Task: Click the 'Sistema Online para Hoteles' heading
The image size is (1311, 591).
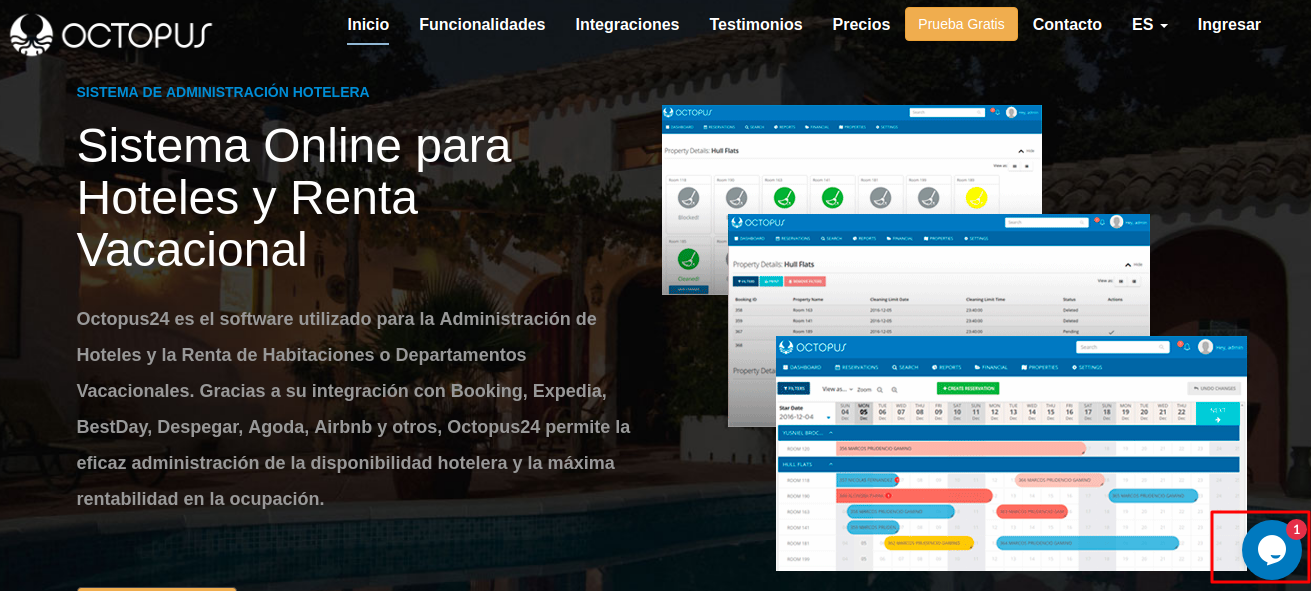Action: click(294, 198)
